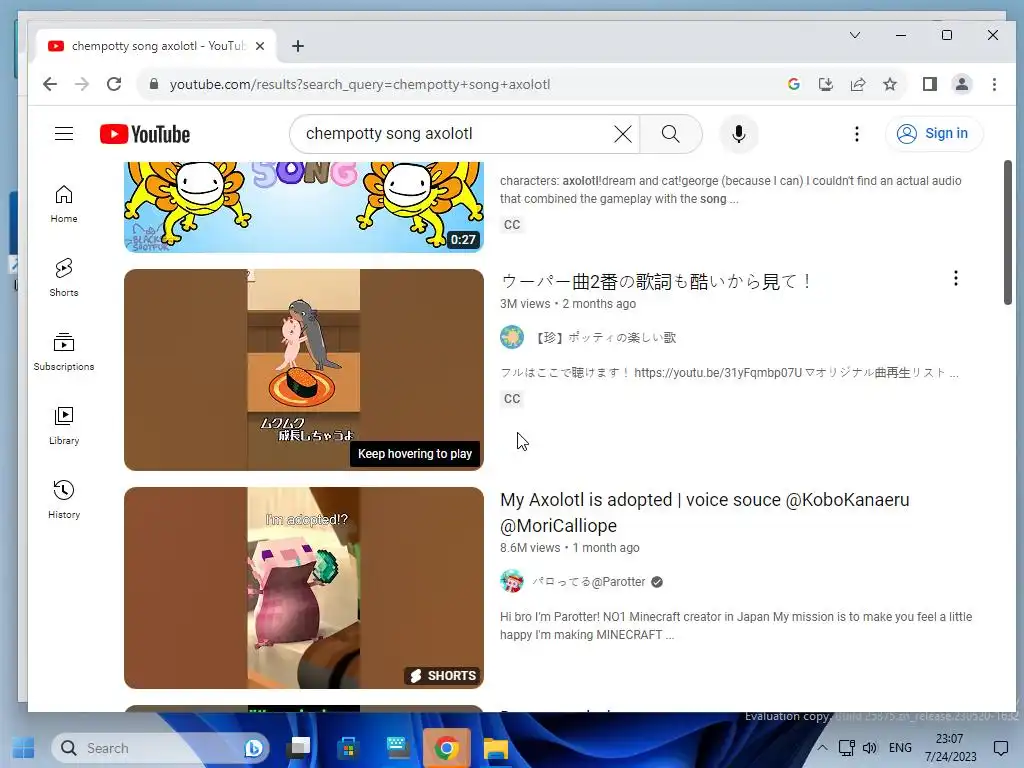Open the 0:27 song thumbnail
The width and height of the screenshot is (1024, 768).
point(304,207)
